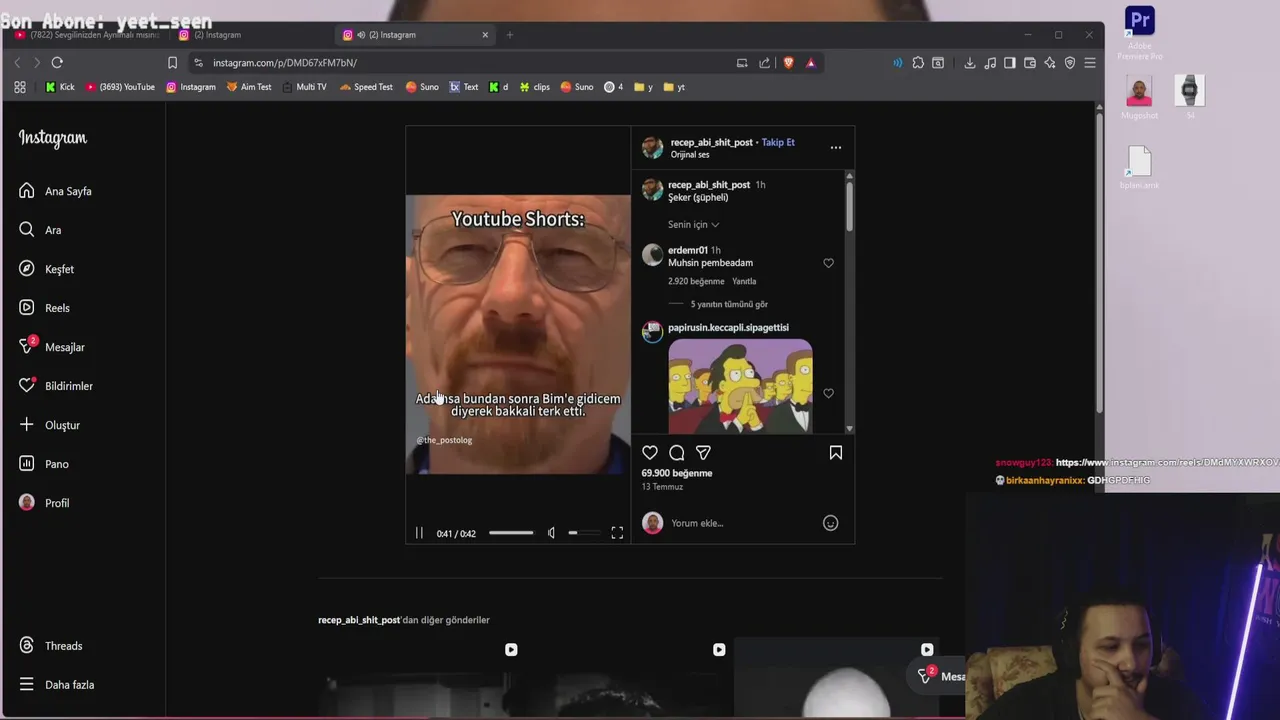1280x720 pixels.
Task: Open Ana Sayfa in Instagram sidebar
Action: pyautogui.click(x=55, y=191)
